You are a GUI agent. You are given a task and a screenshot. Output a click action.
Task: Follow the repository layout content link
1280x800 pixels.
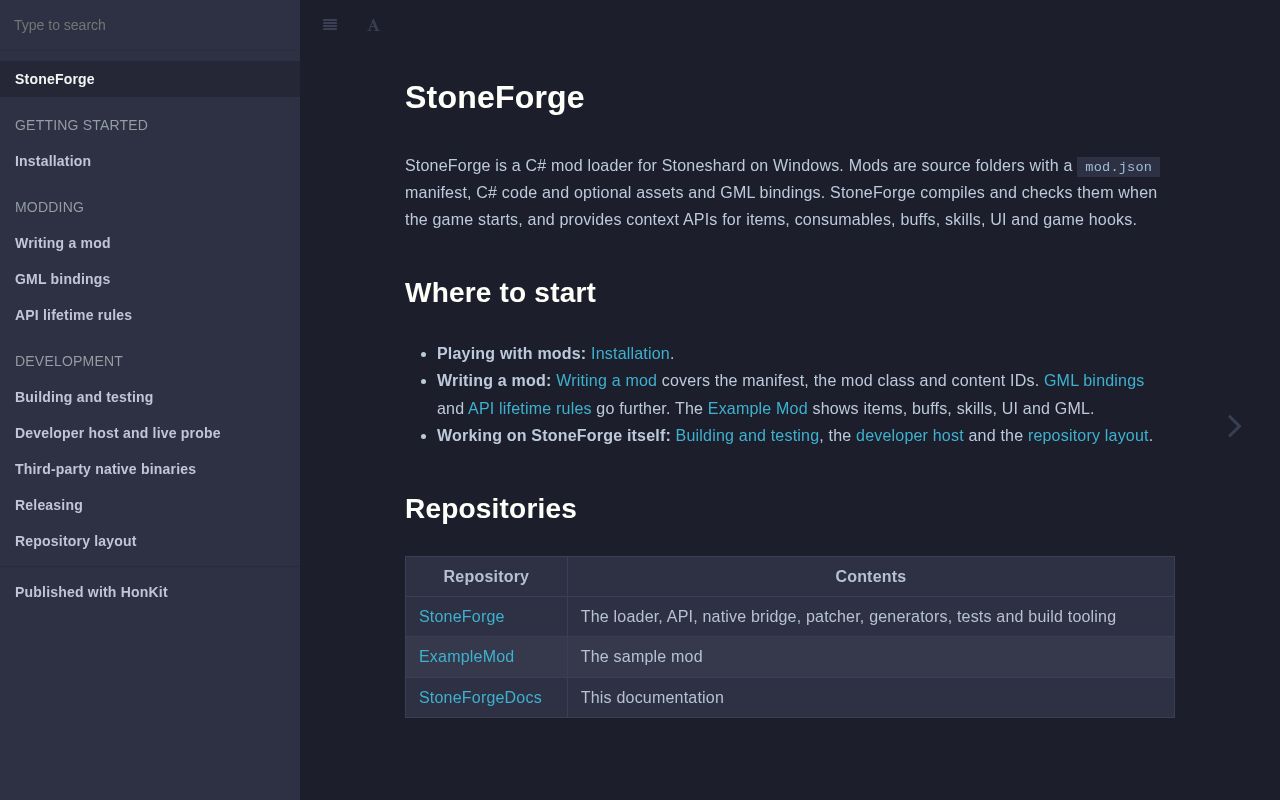coord(1088,436)
